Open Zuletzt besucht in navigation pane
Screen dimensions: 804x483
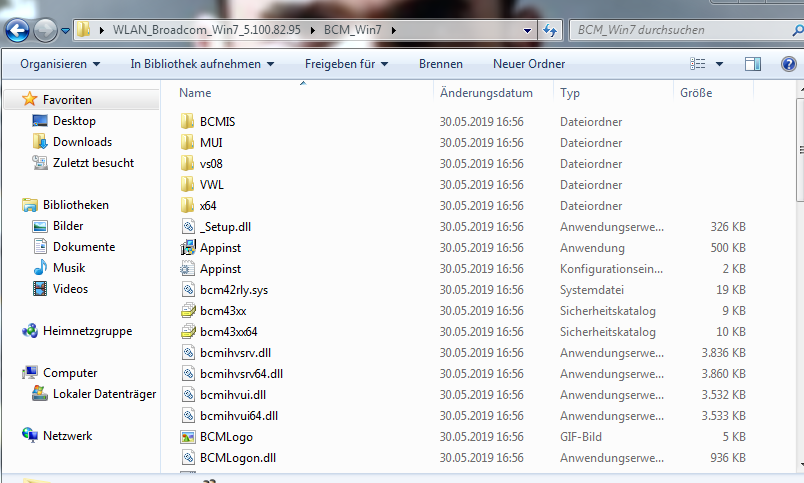93,163
